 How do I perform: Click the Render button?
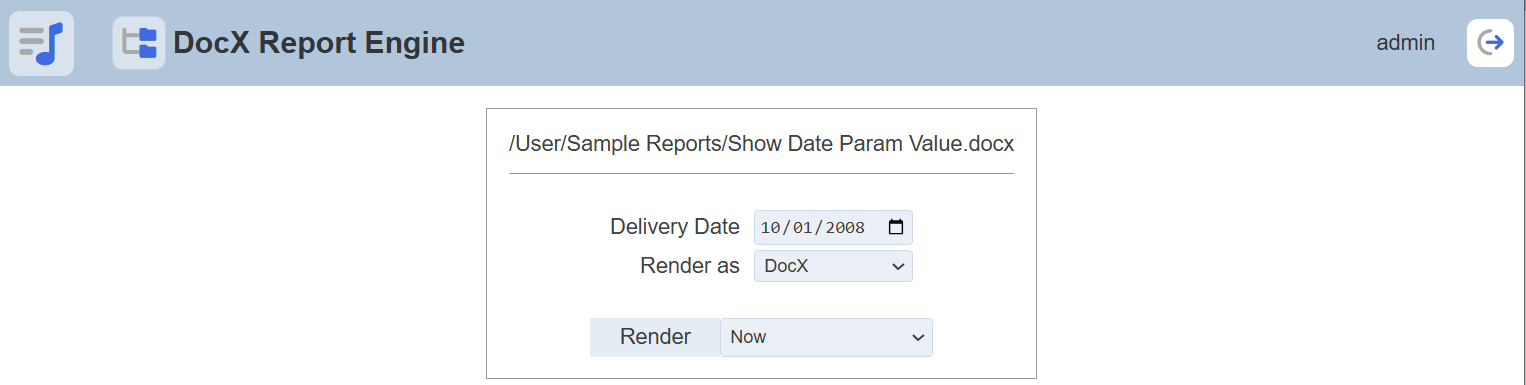coord(655,337)
